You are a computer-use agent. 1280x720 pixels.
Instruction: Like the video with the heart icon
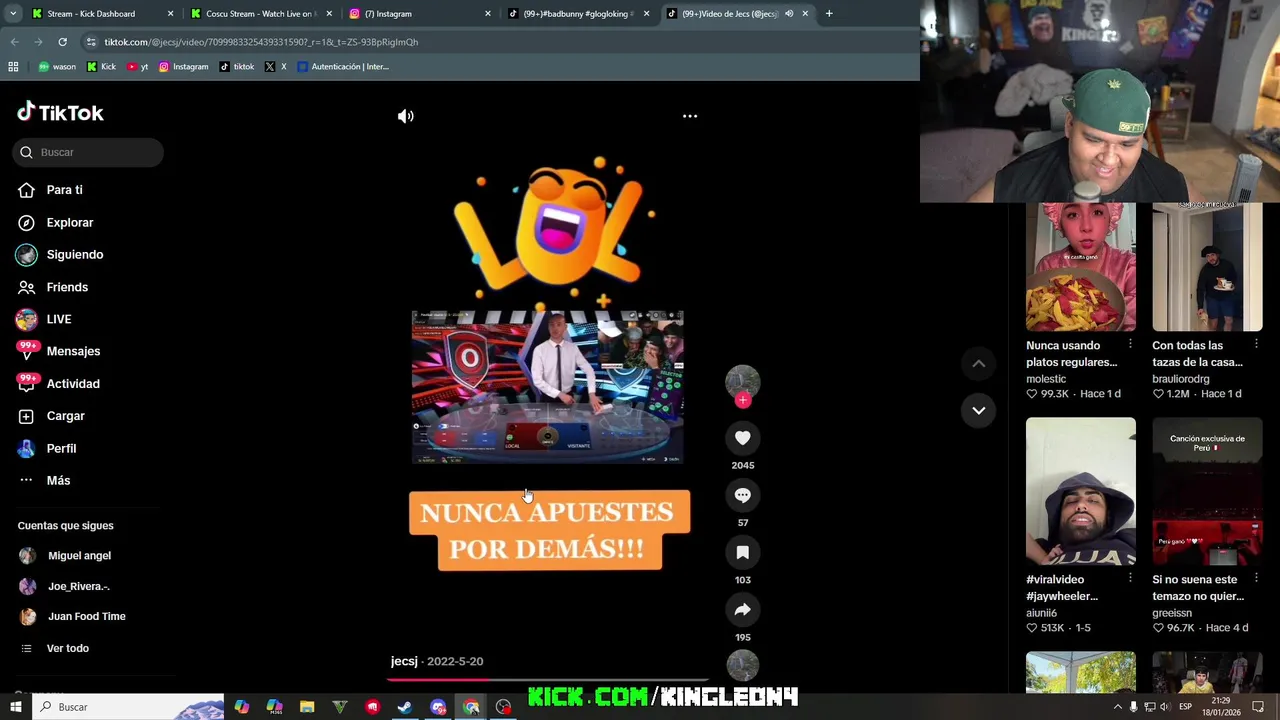[x=742, y=438]
